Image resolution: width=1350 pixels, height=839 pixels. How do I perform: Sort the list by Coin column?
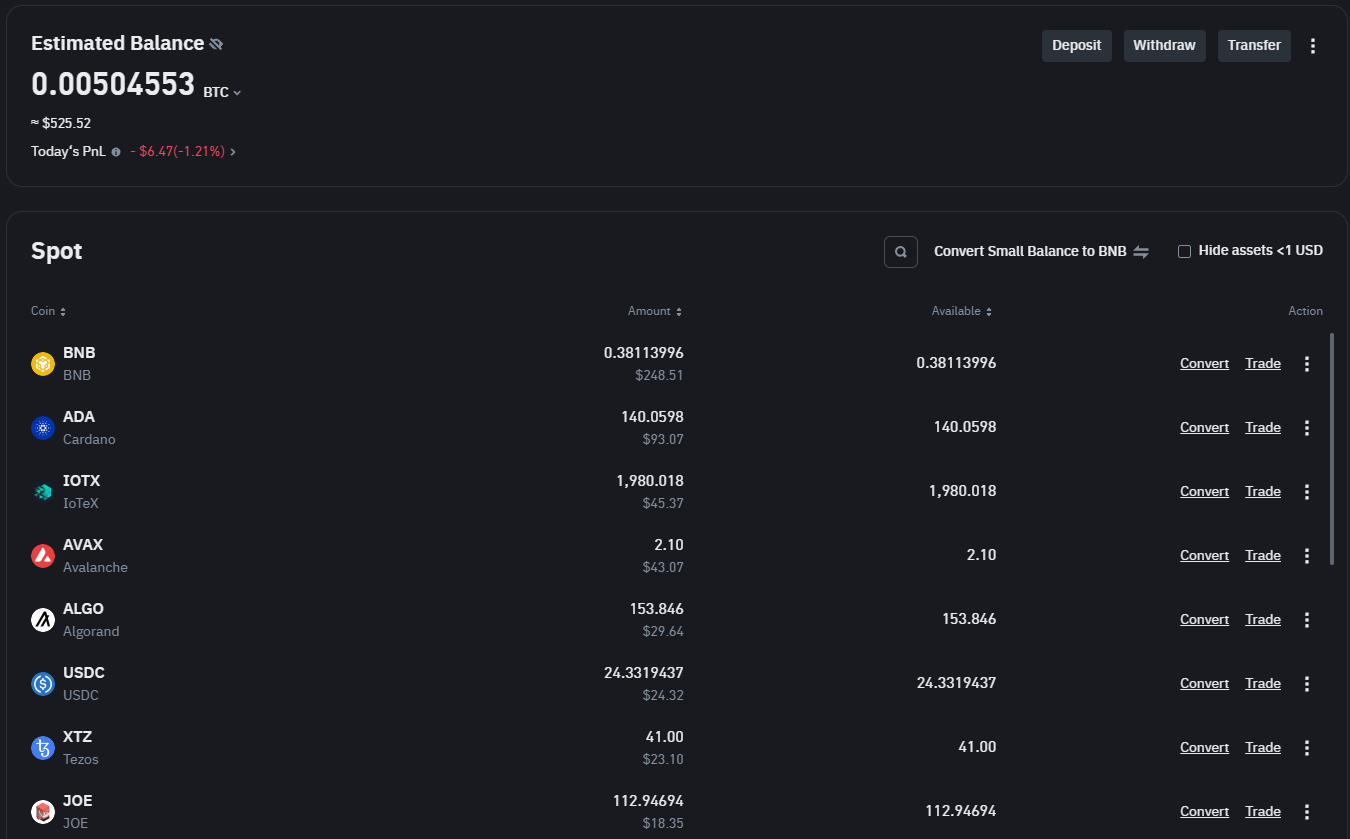(x=48, y=311)
